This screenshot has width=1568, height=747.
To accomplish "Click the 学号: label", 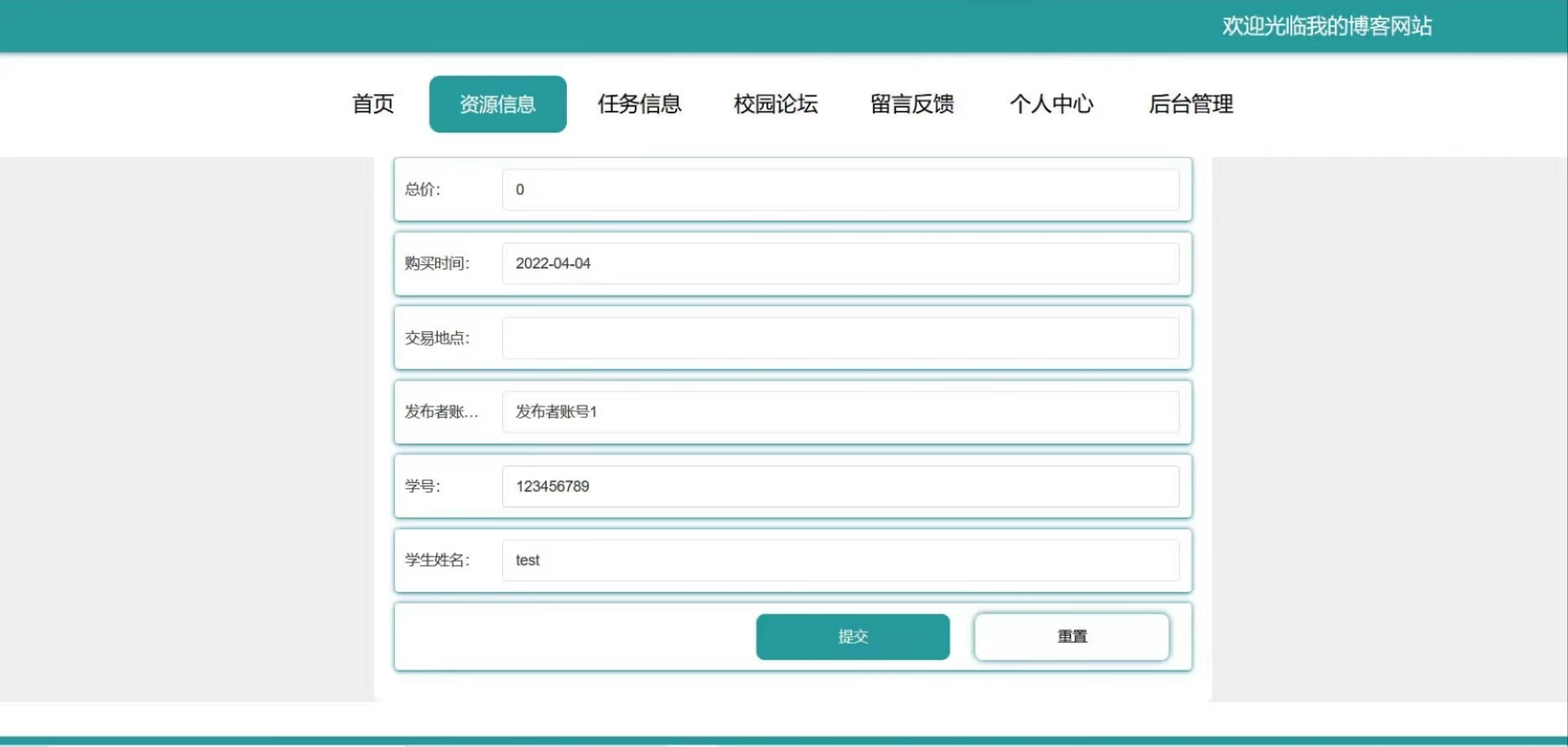I will (x=423, y=486).
